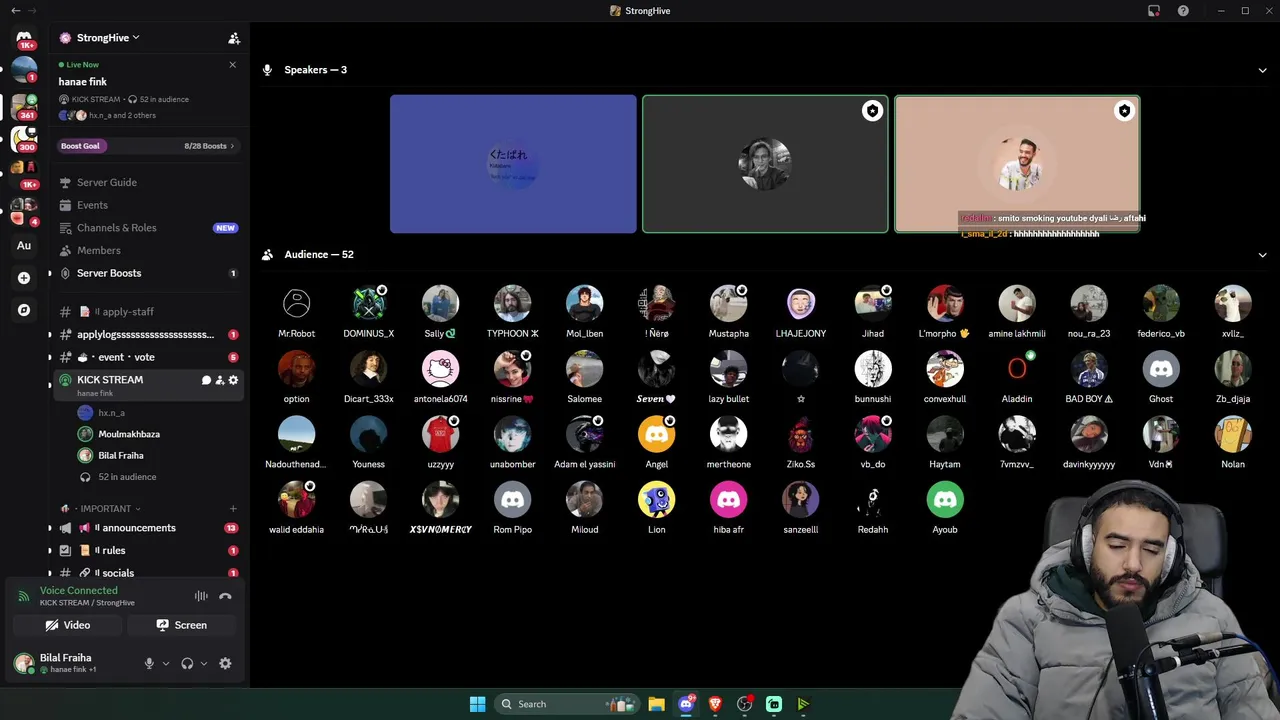
Task: Open Windows Start menu
Action: [478, 704]
